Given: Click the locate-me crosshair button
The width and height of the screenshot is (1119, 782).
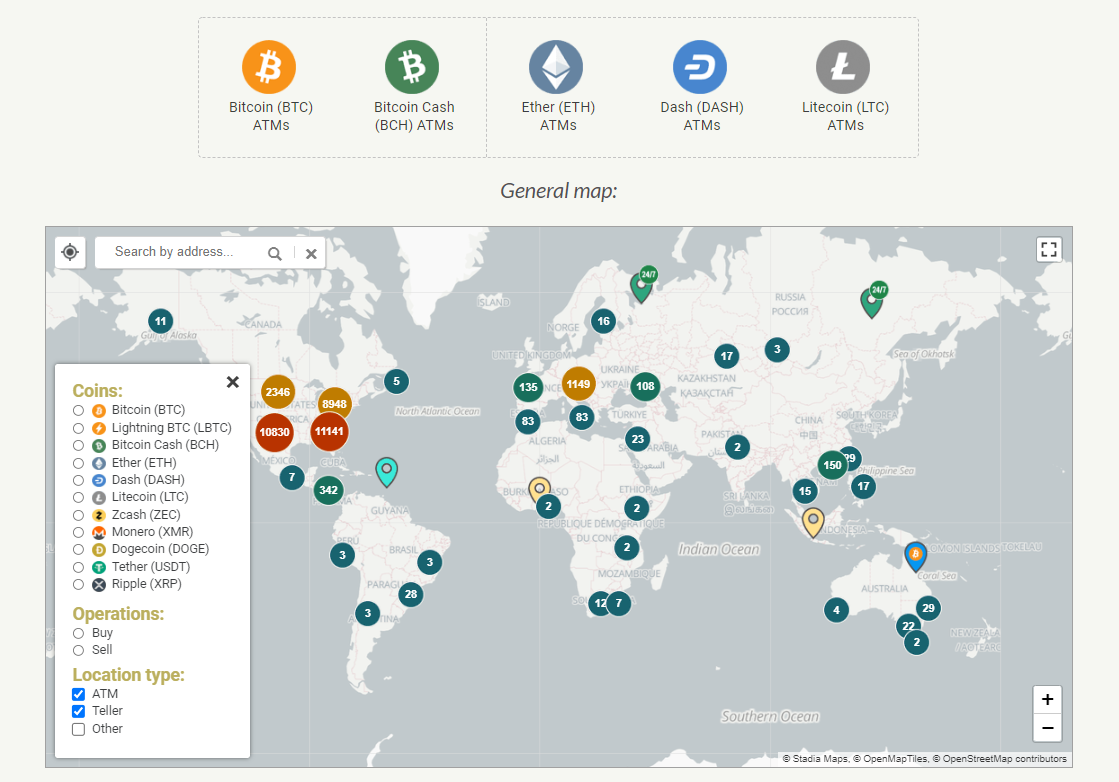Looking at the screenshot, I should [x=70, y=252].
